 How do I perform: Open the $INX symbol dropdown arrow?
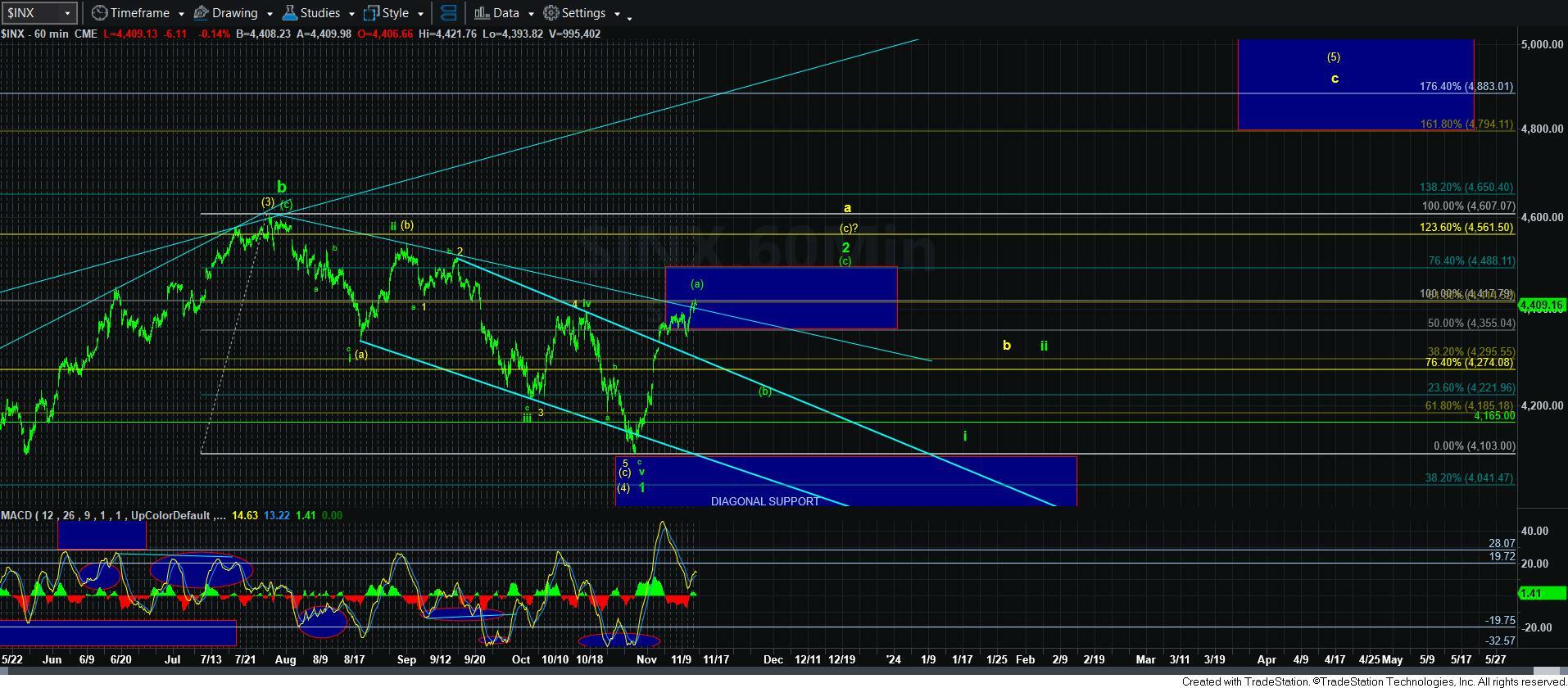[x=67, y=14]
